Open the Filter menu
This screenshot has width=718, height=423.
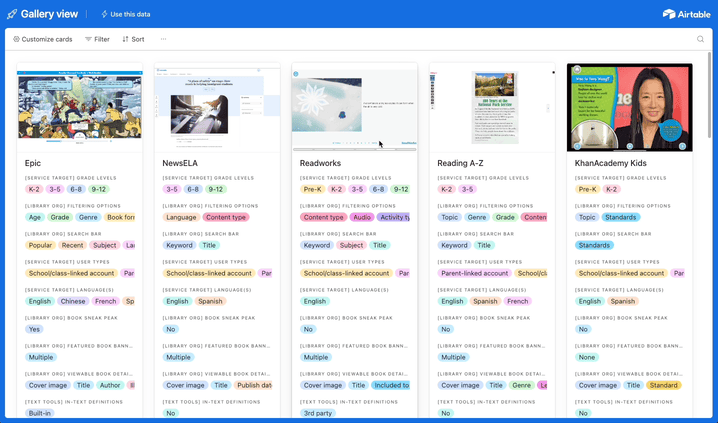[97, 39]
